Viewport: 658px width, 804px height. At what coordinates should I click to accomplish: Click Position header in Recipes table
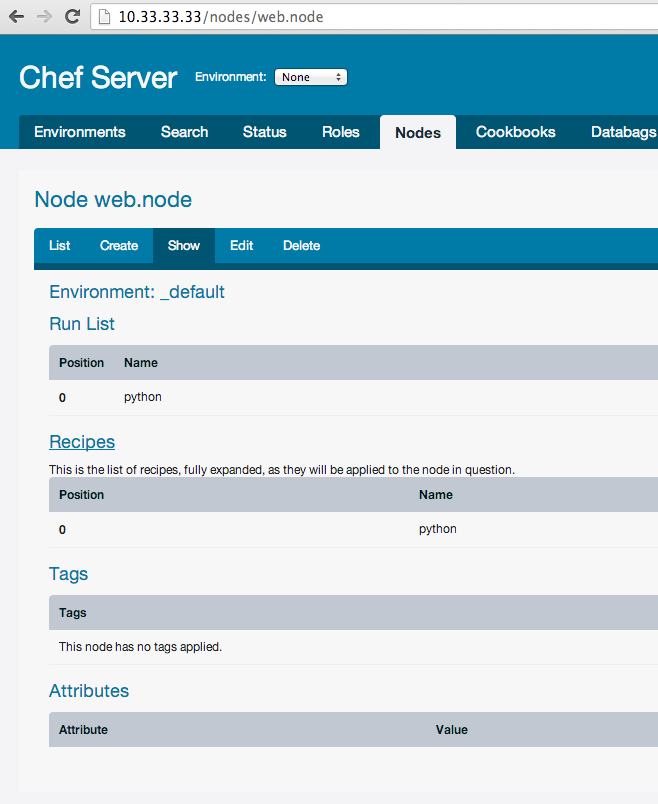pos(82,495)
